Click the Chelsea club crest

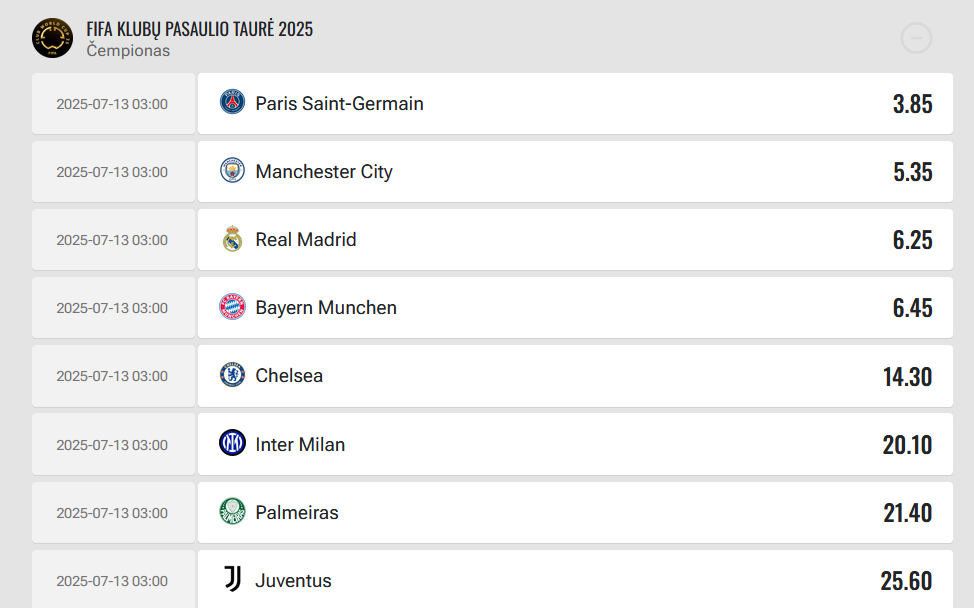pyautogui.click(x=232, y=375)
